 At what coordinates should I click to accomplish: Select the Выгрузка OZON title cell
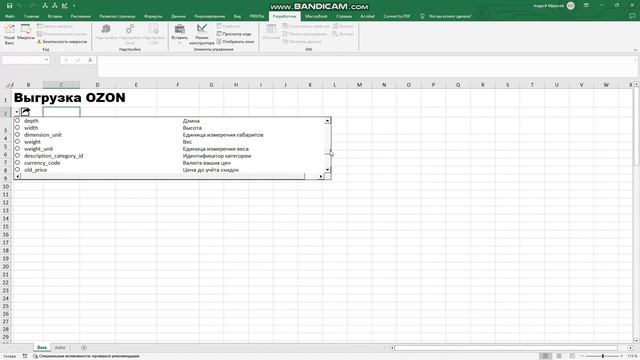pyautogui.click(x=70, y=98)
